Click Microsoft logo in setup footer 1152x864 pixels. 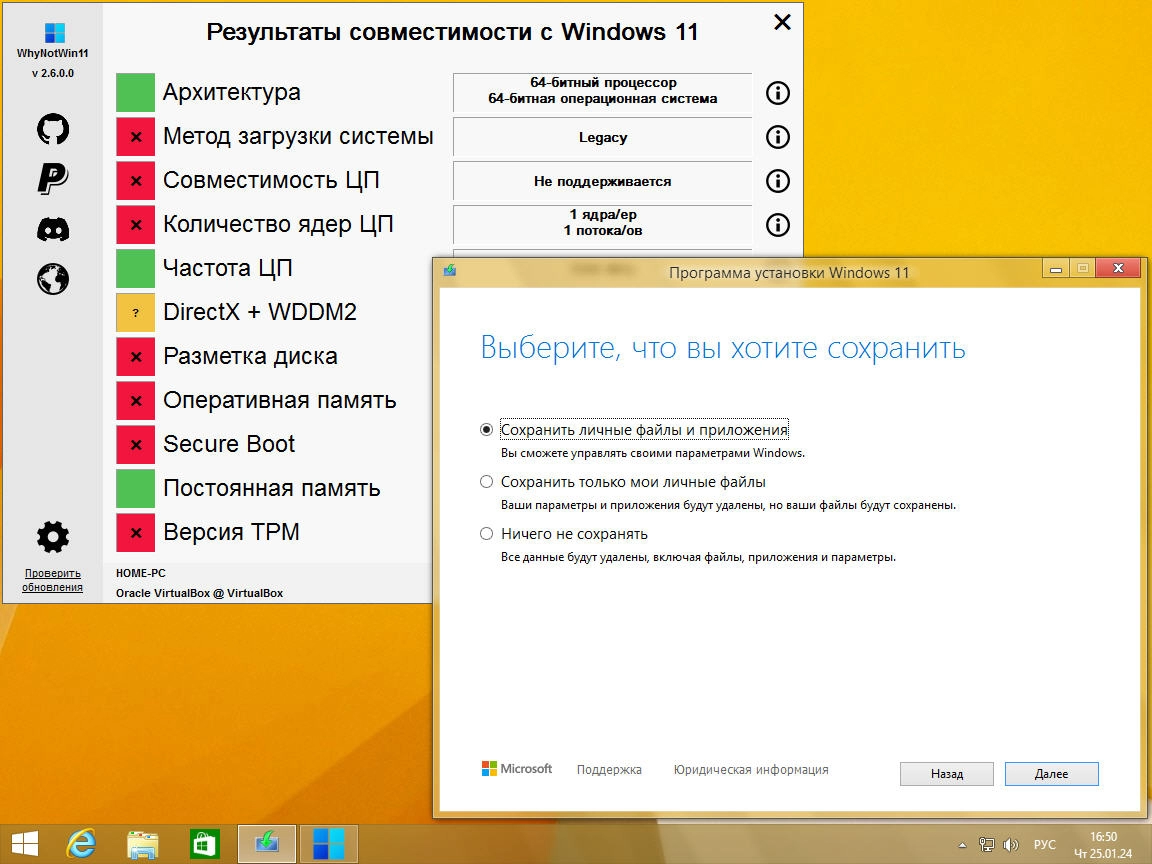[516, 768]
